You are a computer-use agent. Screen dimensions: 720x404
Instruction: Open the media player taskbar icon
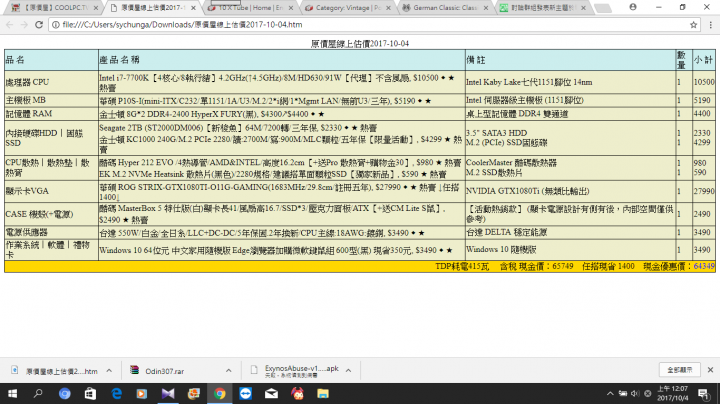point(142,393)
